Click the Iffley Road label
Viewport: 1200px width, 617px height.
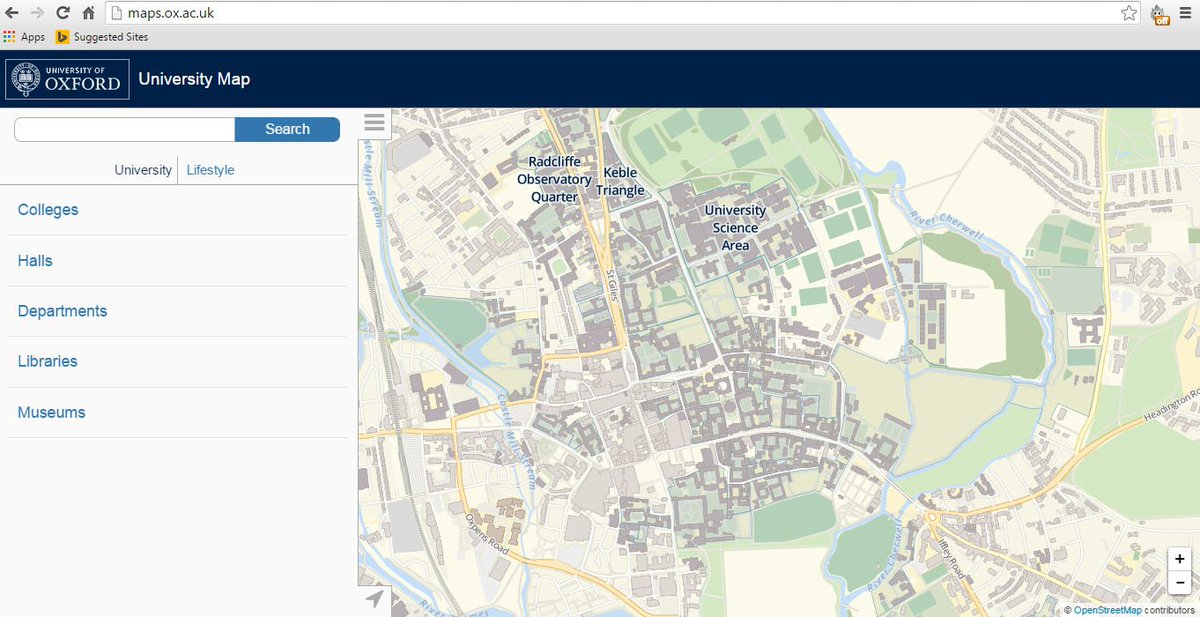[x=950, y=561]
